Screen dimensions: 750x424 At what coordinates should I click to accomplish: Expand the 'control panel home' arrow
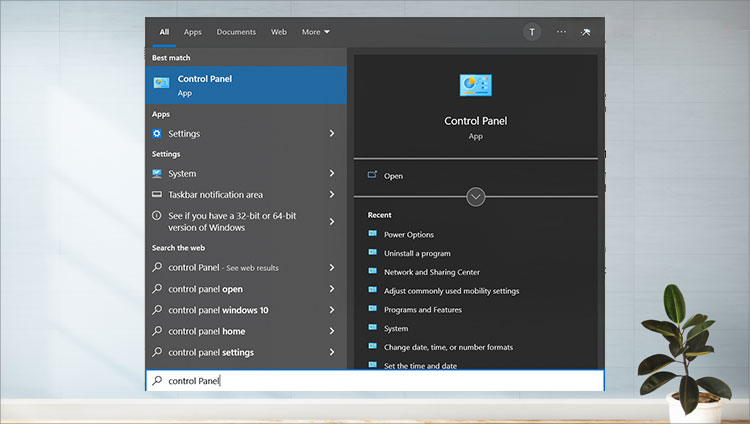tap(331, 331)
